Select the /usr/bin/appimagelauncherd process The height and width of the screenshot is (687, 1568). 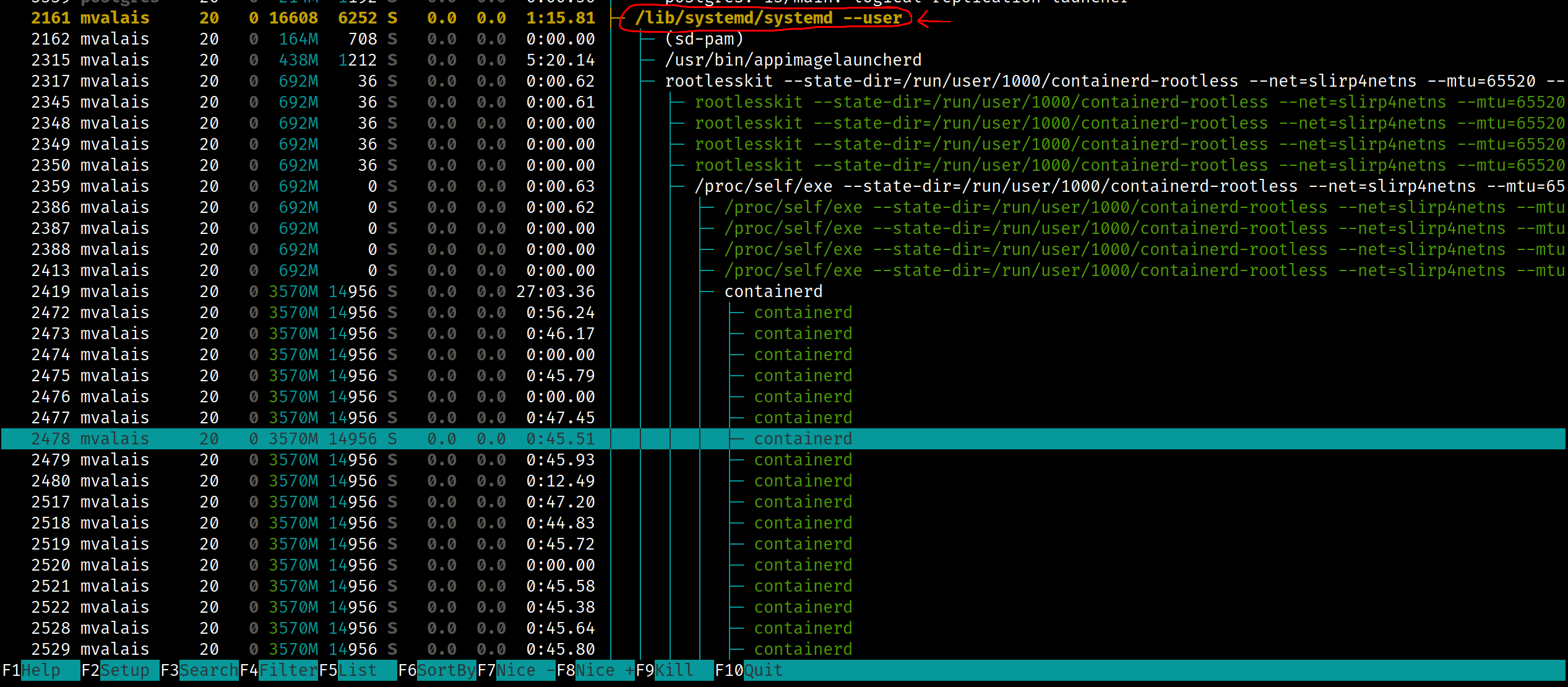[x=792, y=59]
